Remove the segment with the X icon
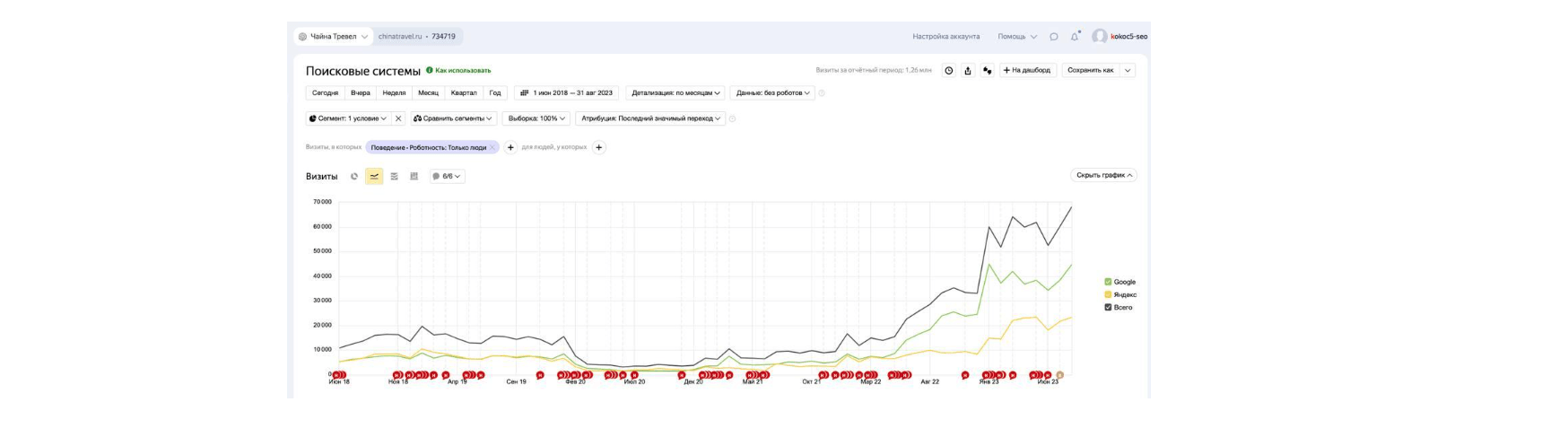 point(398,118)
